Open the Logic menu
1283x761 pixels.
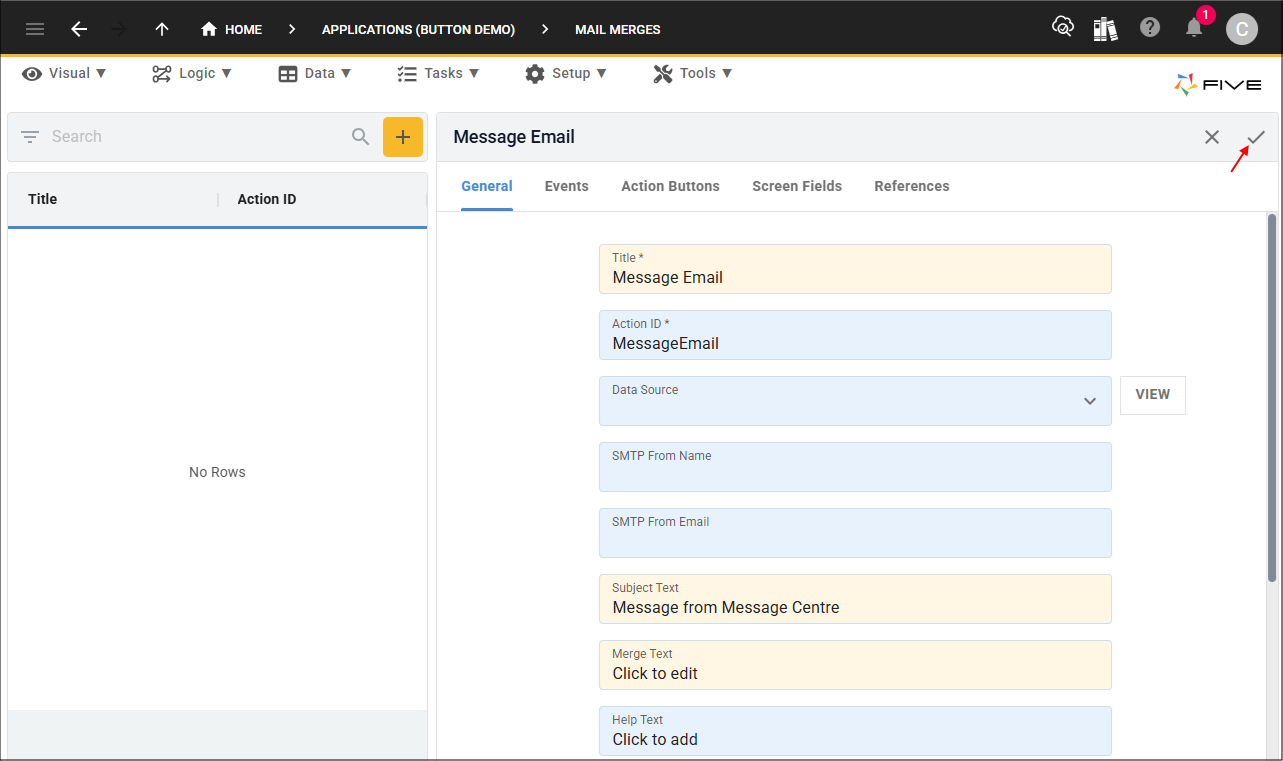(x=192, y=73)
